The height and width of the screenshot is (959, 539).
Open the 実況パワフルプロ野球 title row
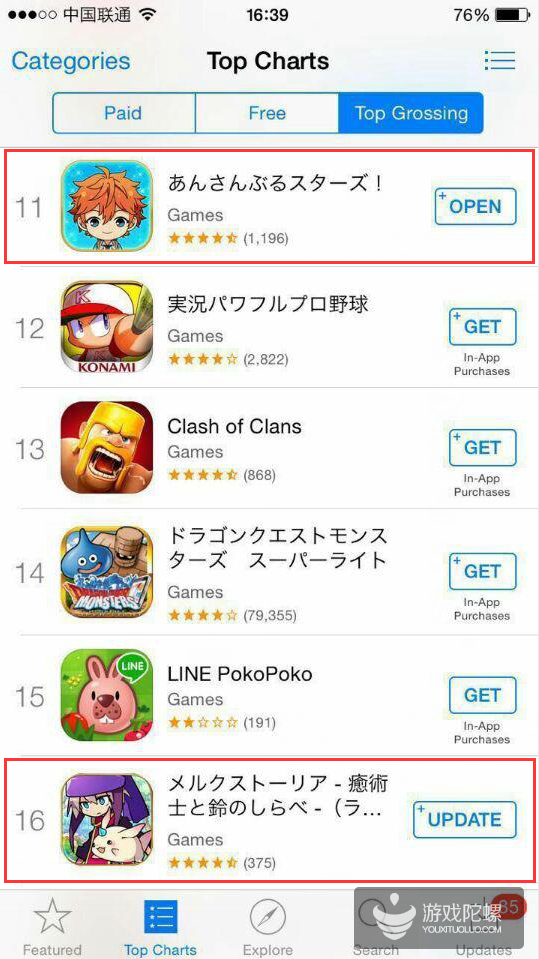(x=269, y=327)
